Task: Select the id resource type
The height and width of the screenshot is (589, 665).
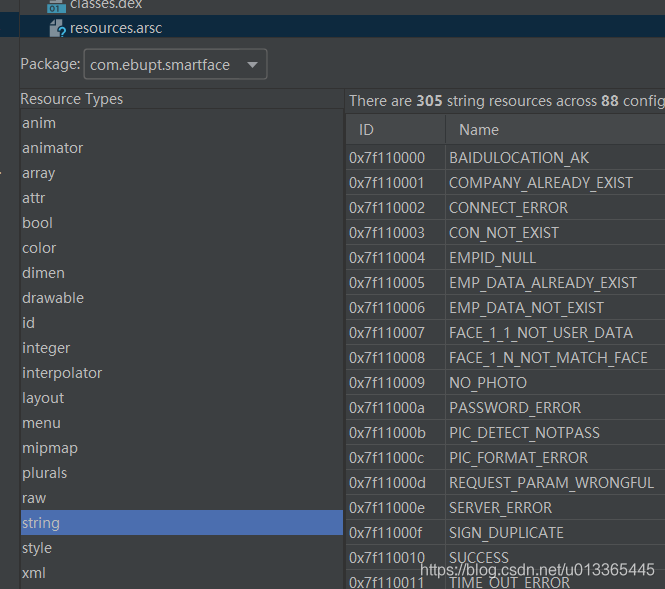Action: pyautogui.click(x=182, y=323)
